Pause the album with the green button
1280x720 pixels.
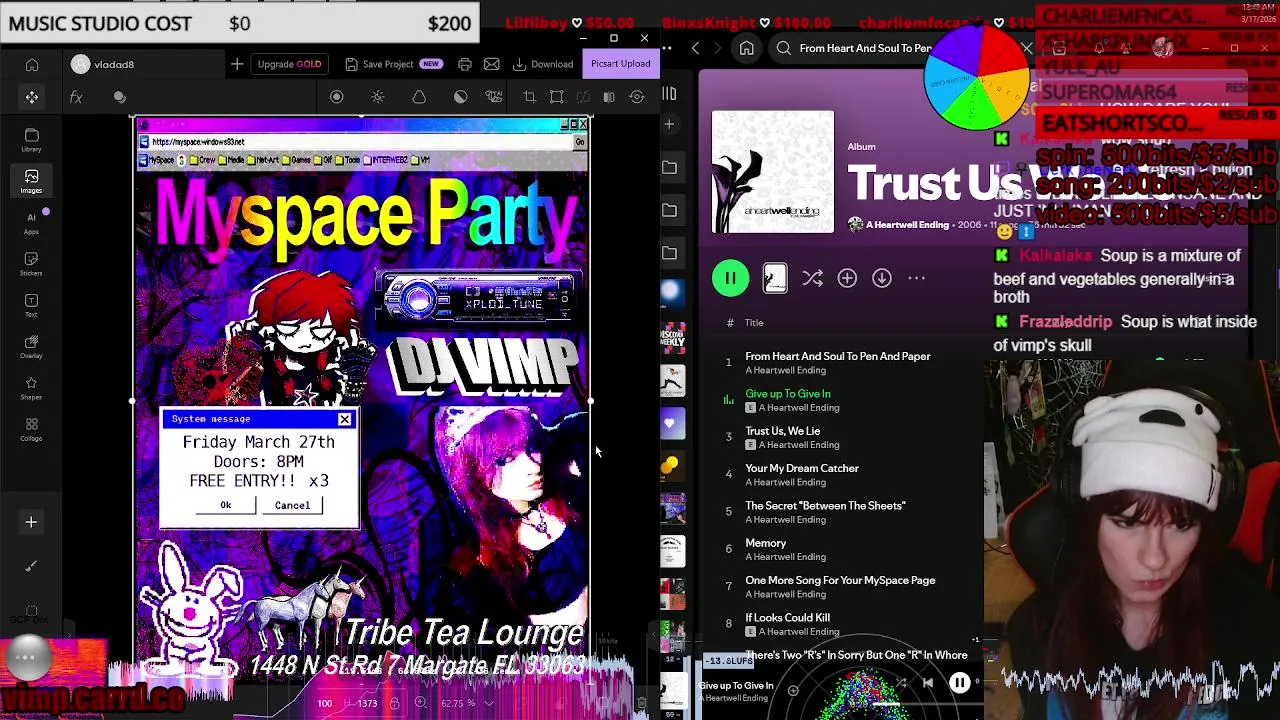(730, 278)
